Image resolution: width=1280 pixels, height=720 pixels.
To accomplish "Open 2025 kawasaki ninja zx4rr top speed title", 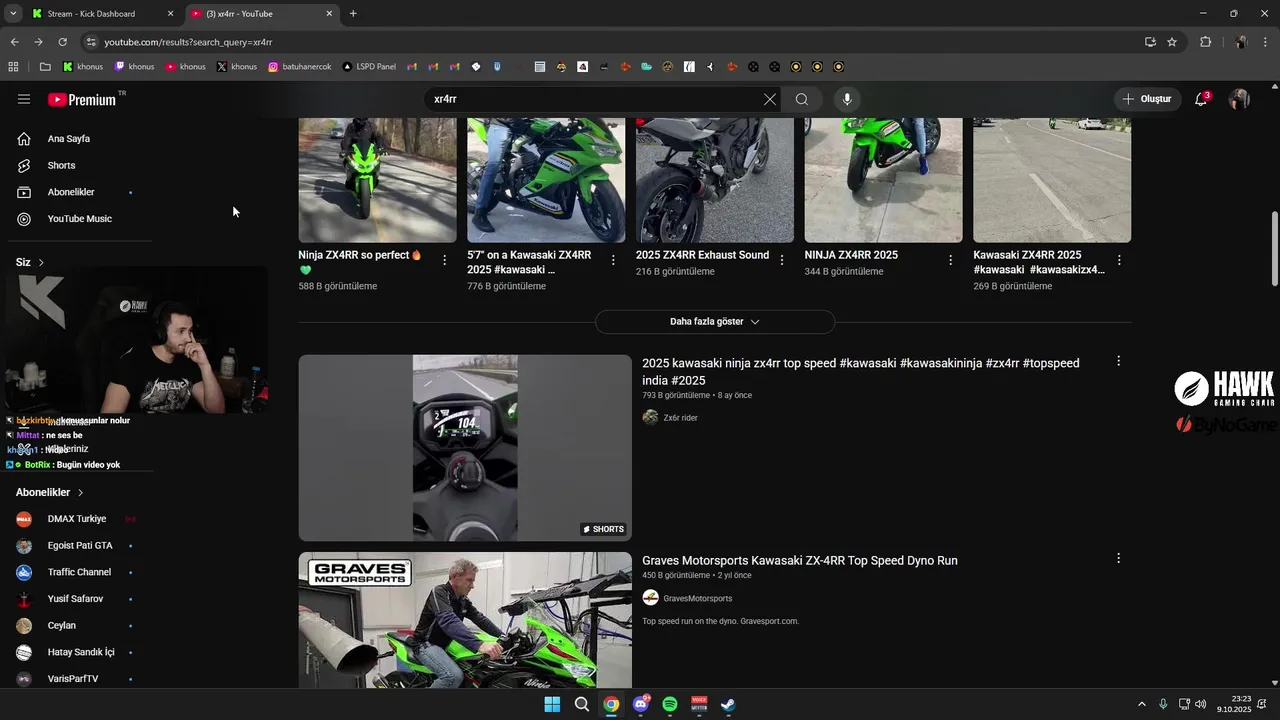I will [x=861, y=372].
